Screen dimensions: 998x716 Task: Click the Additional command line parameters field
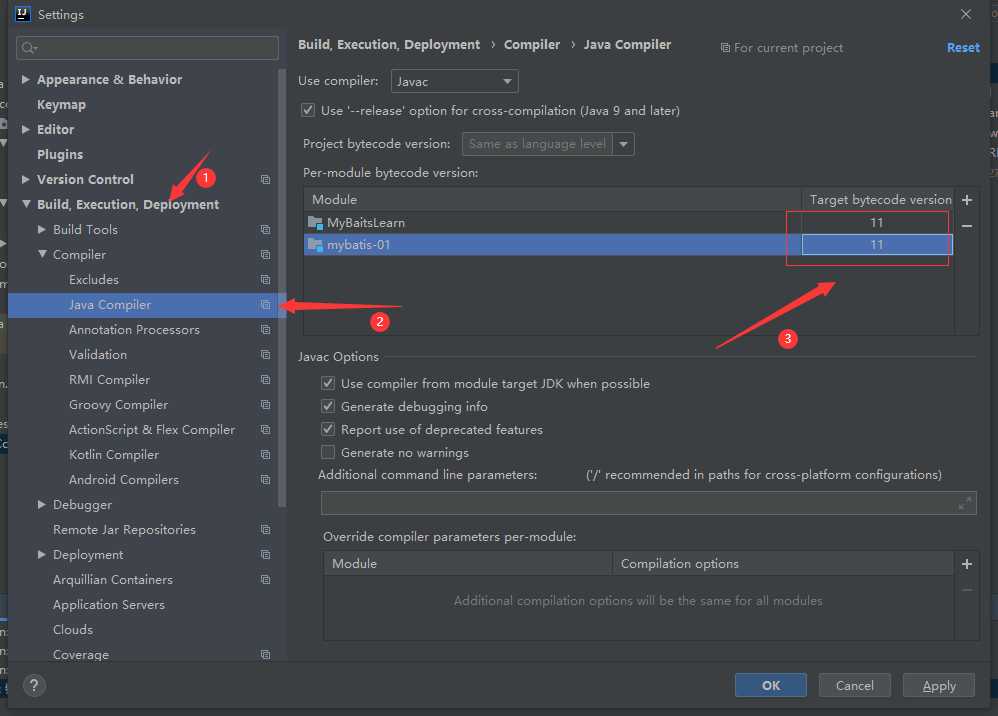[638, 503]
